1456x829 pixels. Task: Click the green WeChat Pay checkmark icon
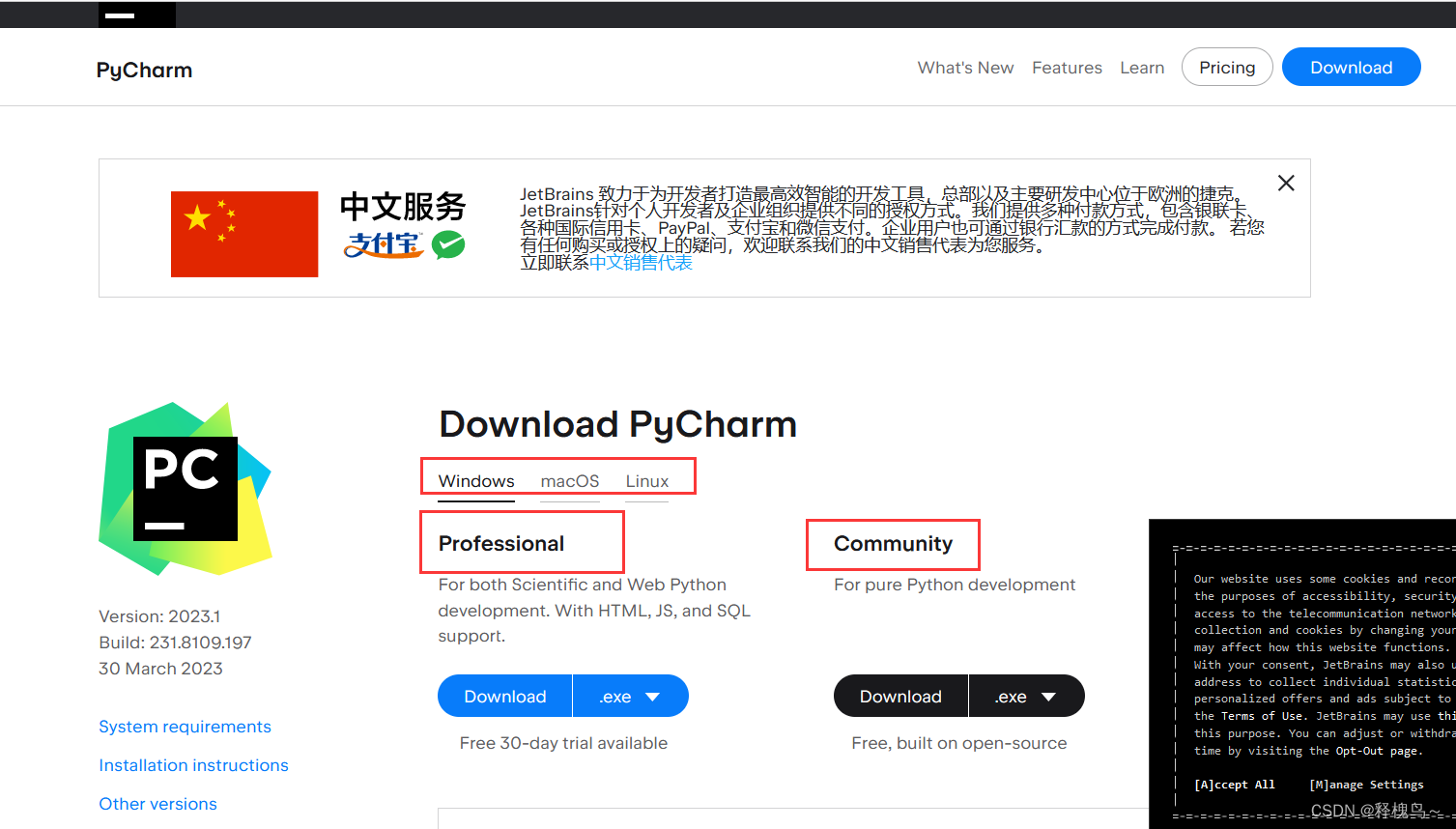[448, 244]
